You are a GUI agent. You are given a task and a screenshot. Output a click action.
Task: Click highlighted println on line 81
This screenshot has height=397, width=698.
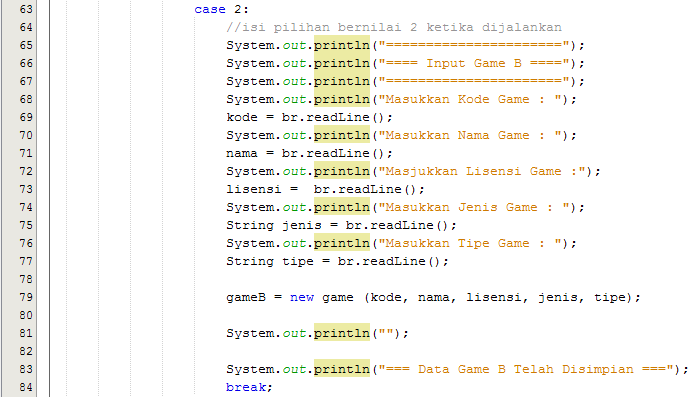tap(342, 333)
